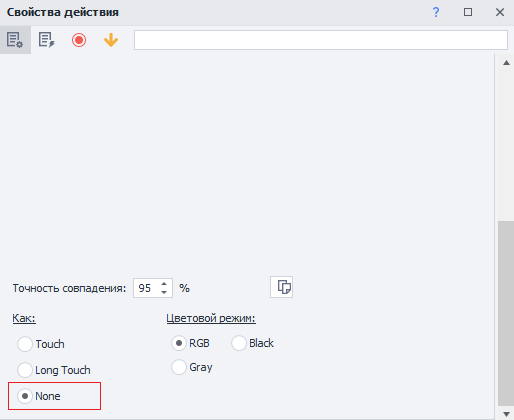Close the action properties panel
The width and height of the screenshot is (514, 420).
point(500,12)
